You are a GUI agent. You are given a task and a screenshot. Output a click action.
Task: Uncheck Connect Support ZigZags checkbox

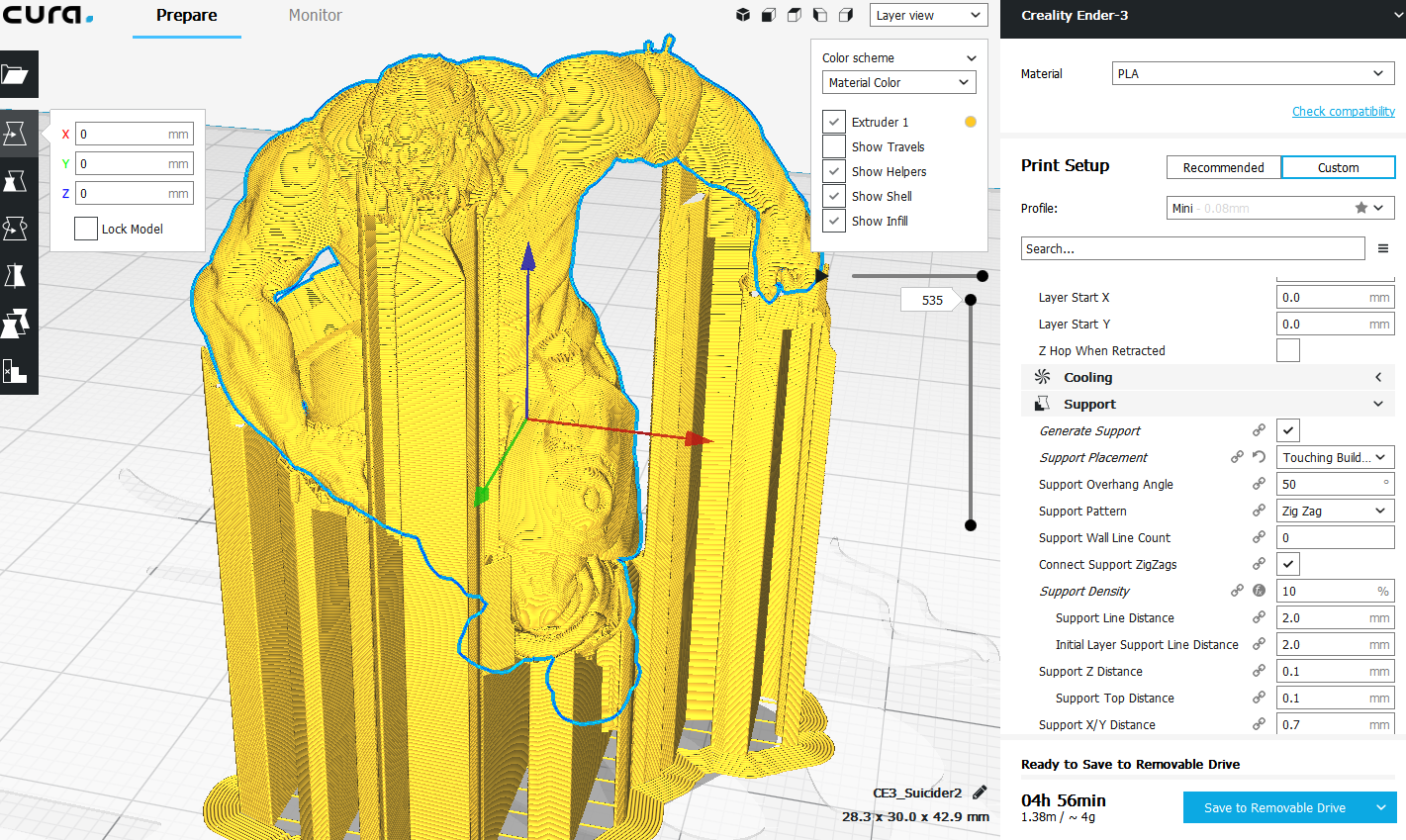pos(1288,564)
